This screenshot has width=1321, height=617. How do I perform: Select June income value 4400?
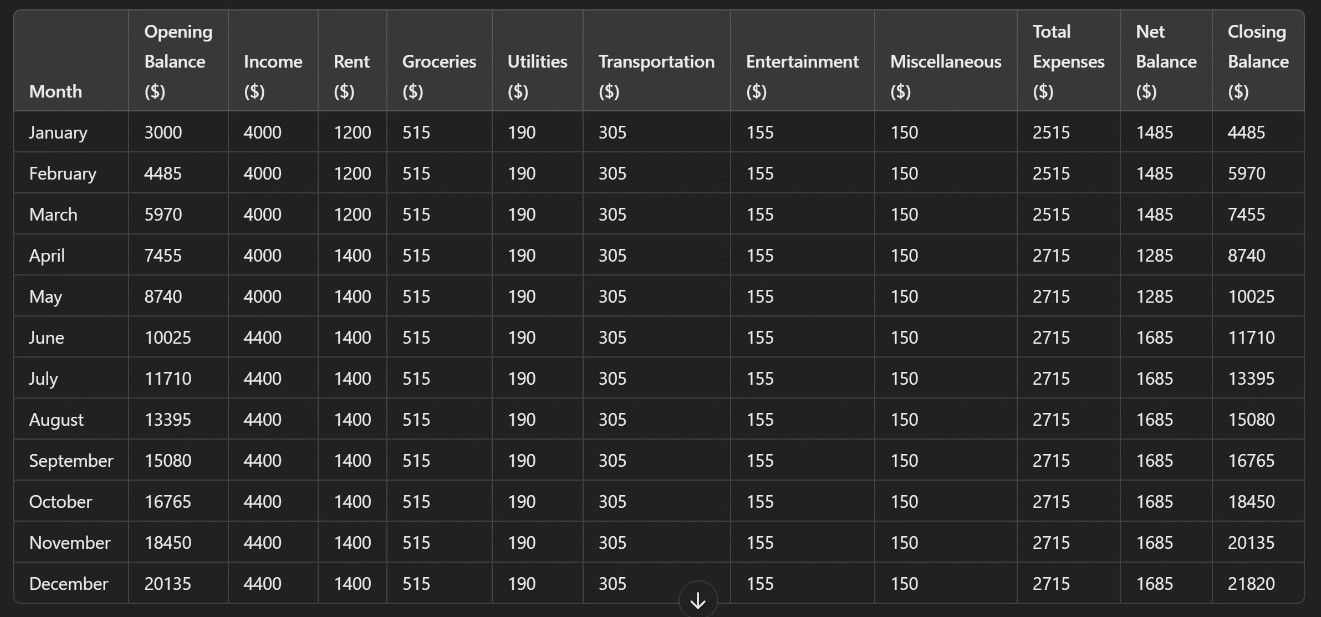click(x=262, y=337)
